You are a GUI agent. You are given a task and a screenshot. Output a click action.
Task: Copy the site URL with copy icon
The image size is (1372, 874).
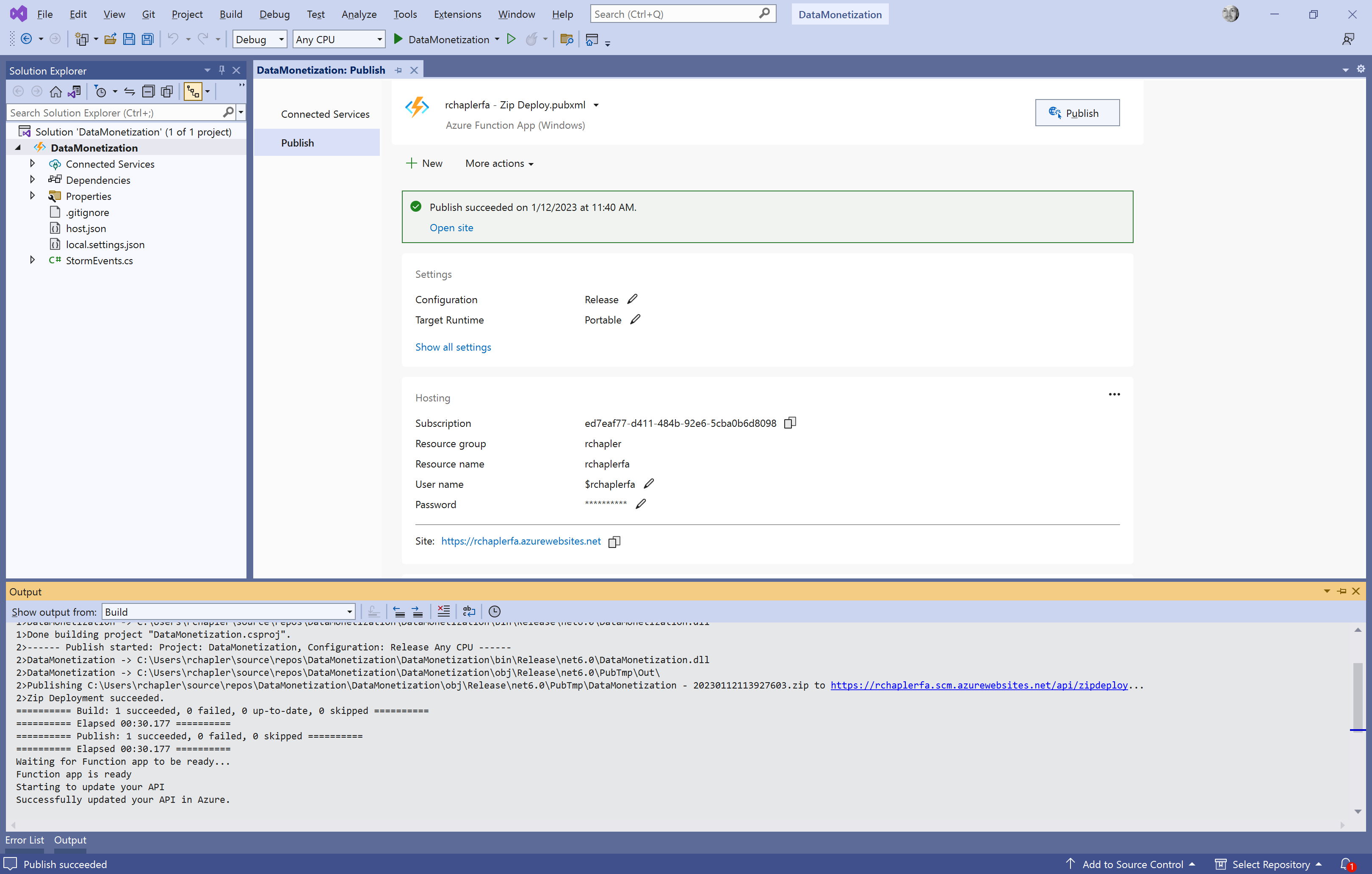click(x=614, y=542)
